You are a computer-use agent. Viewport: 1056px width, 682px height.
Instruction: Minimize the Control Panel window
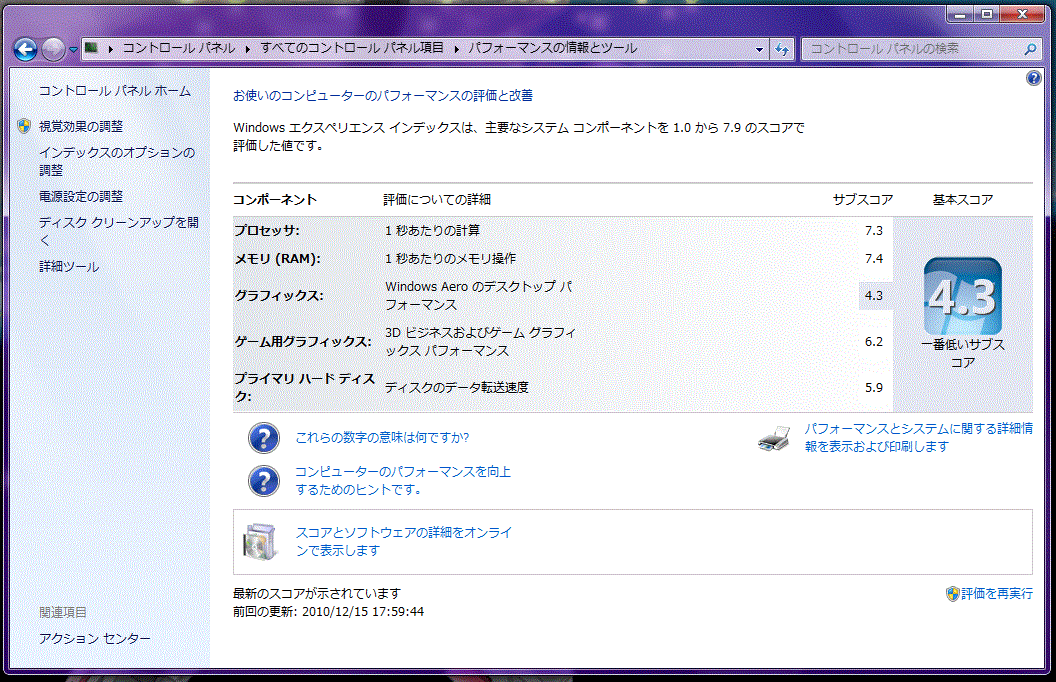click(960, 14)
